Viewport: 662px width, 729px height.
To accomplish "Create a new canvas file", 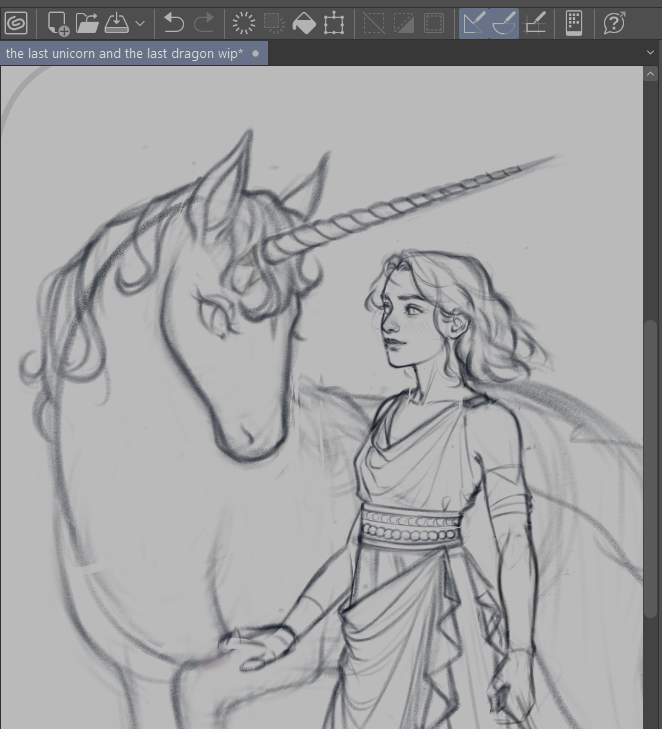I will 58,23.
